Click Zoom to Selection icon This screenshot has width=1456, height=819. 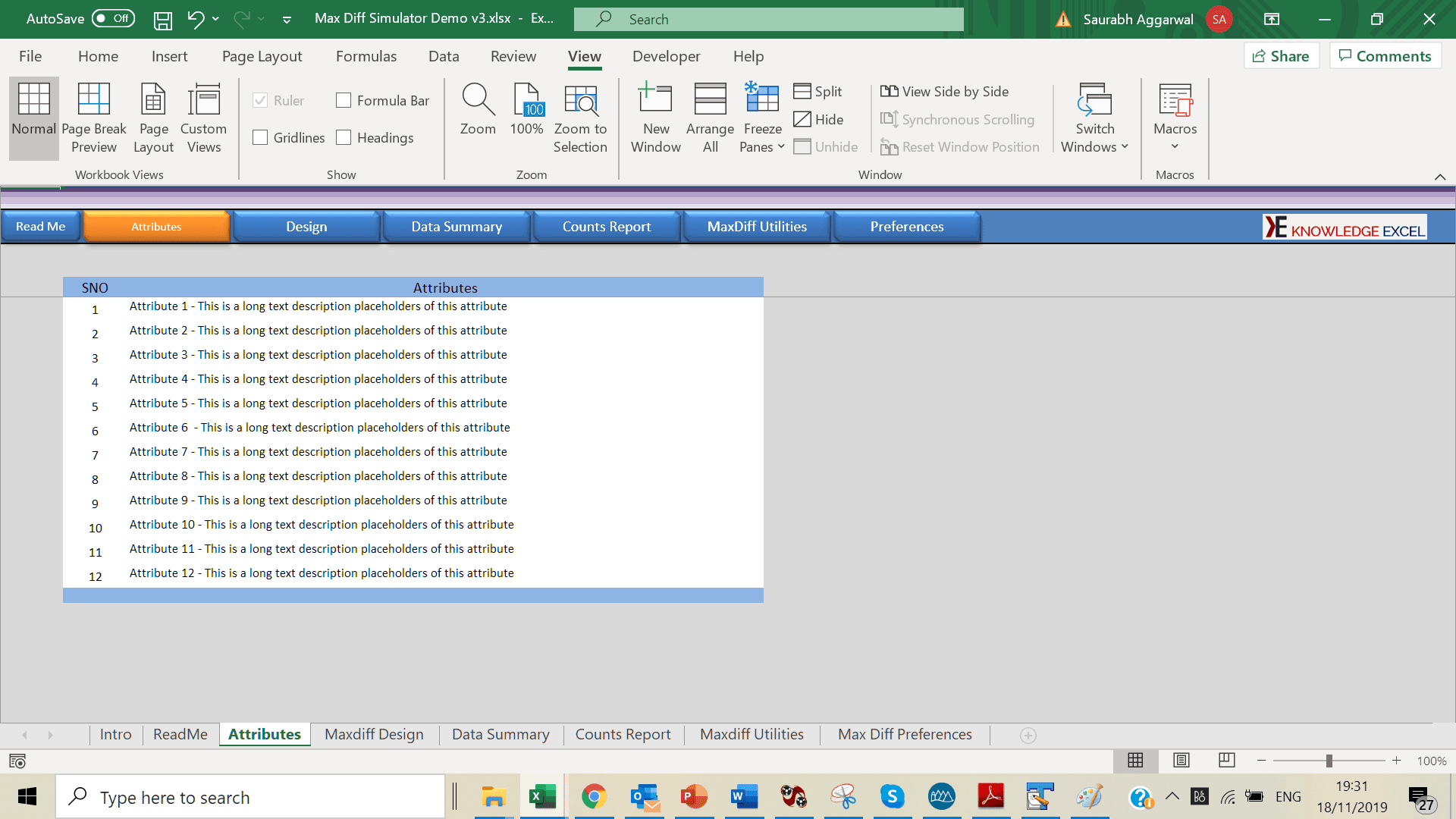click(580, 100)
